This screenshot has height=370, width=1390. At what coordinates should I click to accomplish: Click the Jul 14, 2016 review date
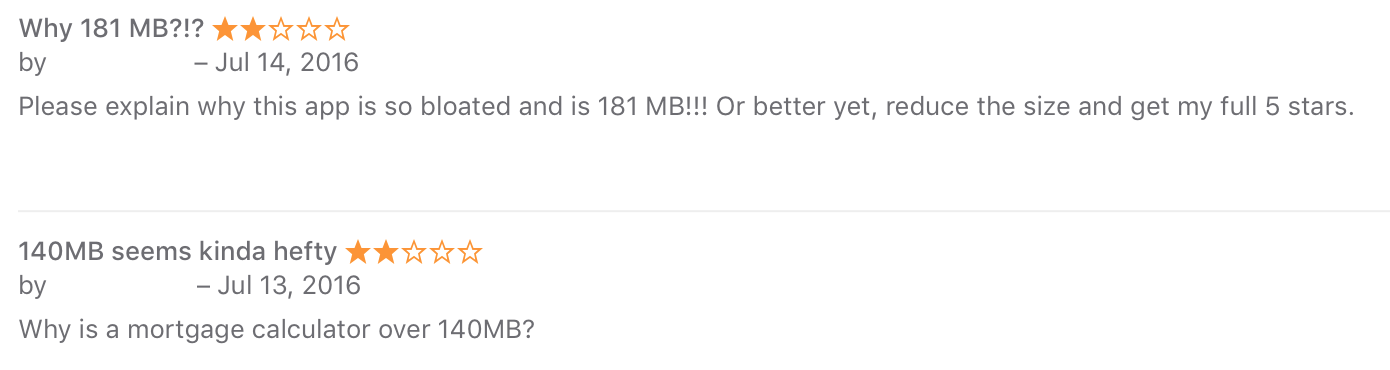pos(286,63)
